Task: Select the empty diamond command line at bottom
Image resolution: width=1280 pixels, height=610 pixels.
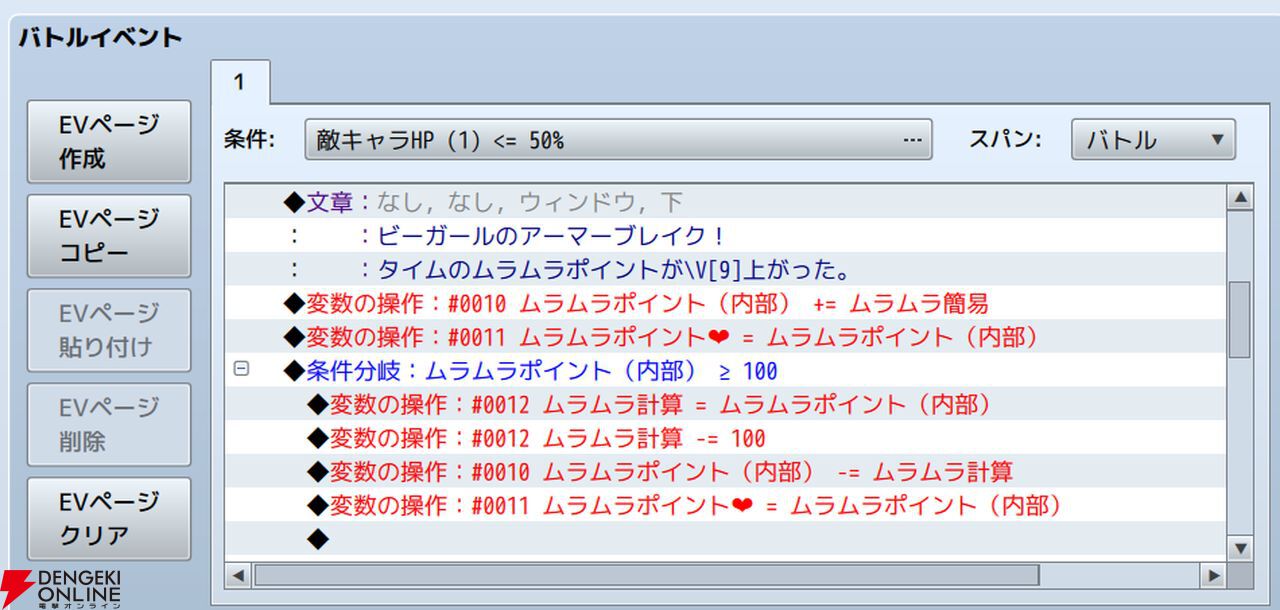Action: 318,540
